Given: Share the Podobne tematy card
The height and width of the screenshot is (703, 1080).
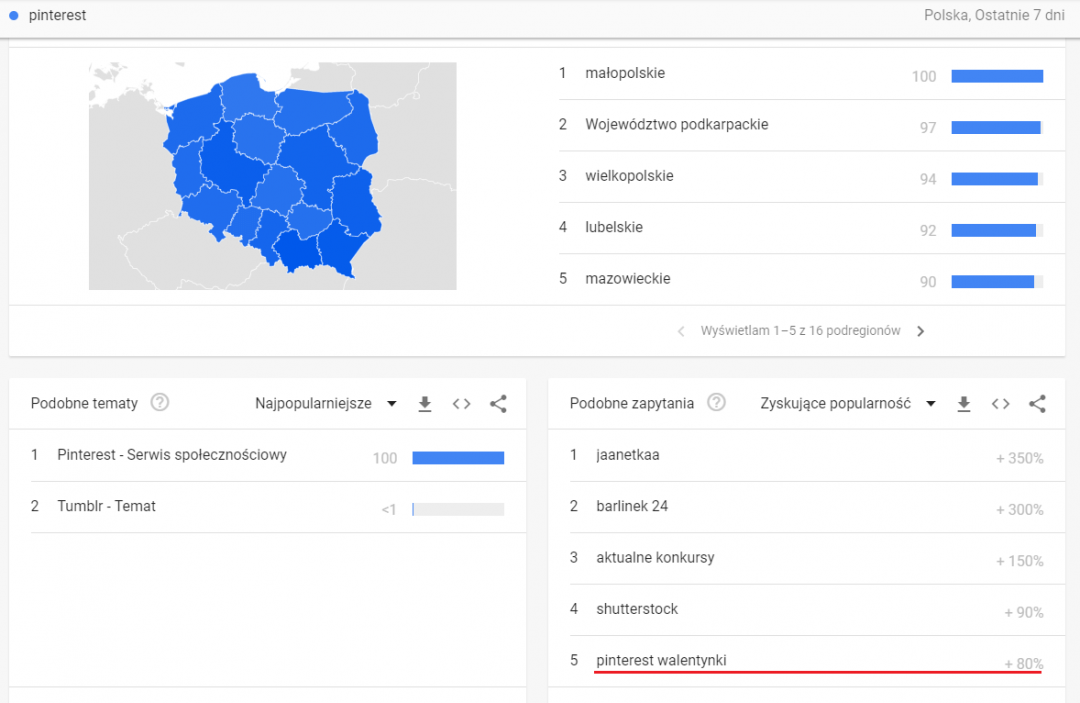Looking at the screenshot, I should tap(498, 404).
